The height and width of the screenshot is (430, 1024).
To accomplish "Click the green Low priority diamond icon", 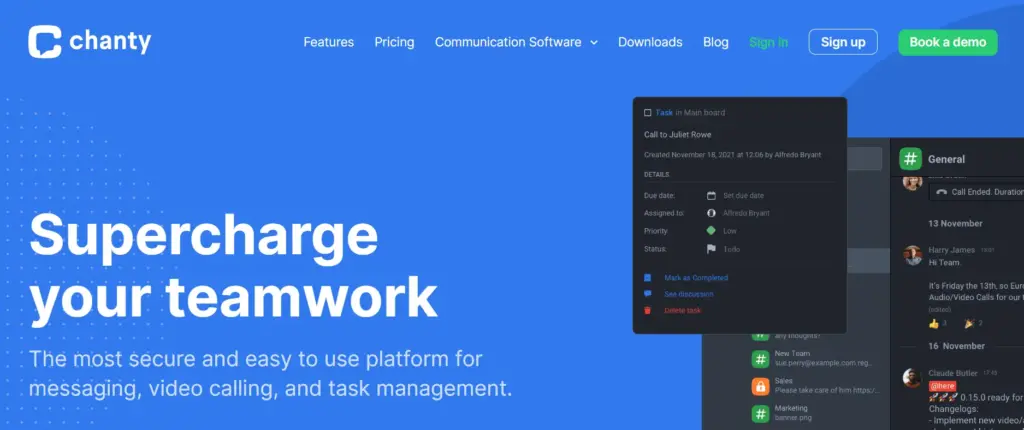I will pyautogui.click(x=711, y=231).
